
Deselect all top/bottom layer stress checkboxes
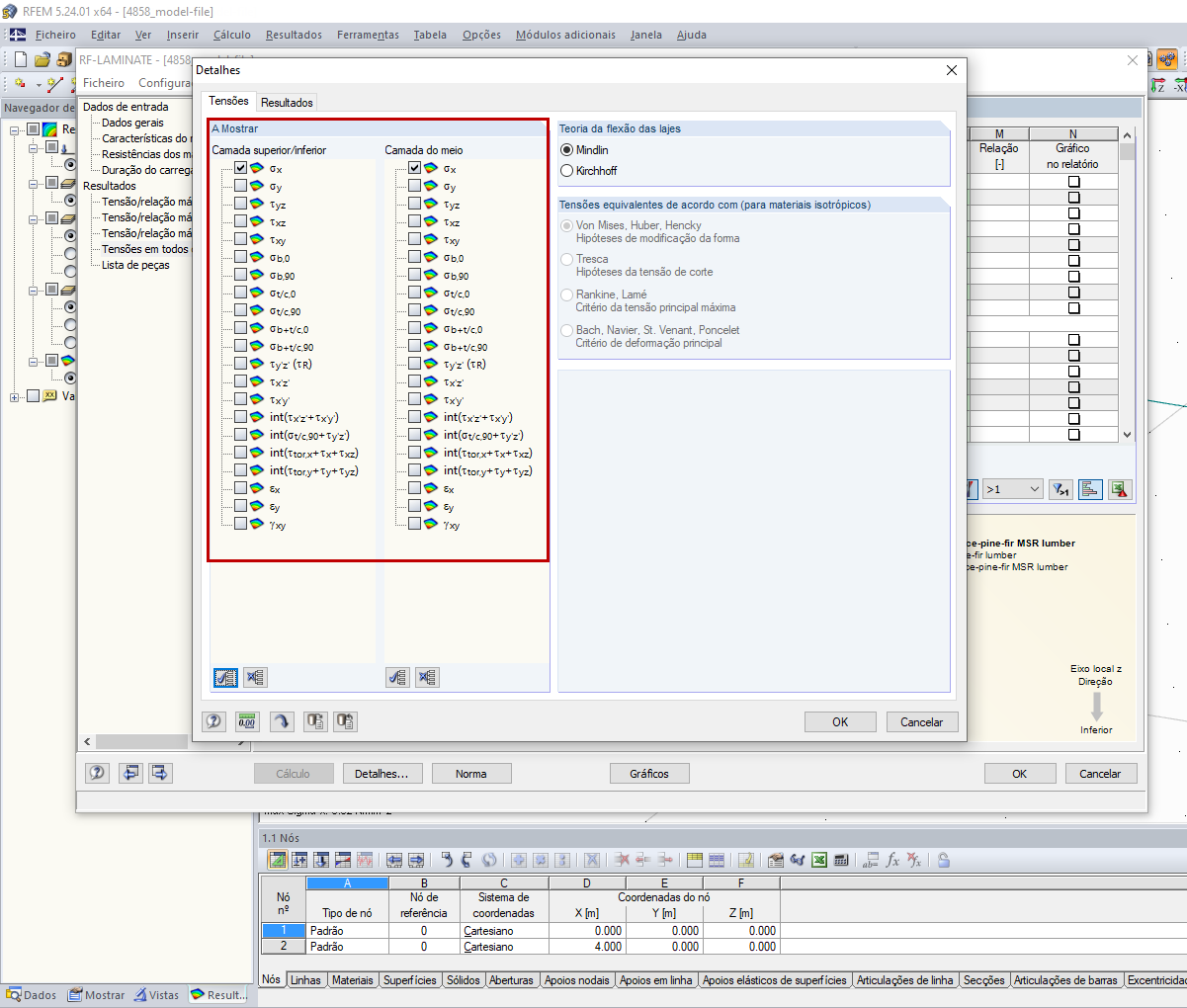pos(255,678)
